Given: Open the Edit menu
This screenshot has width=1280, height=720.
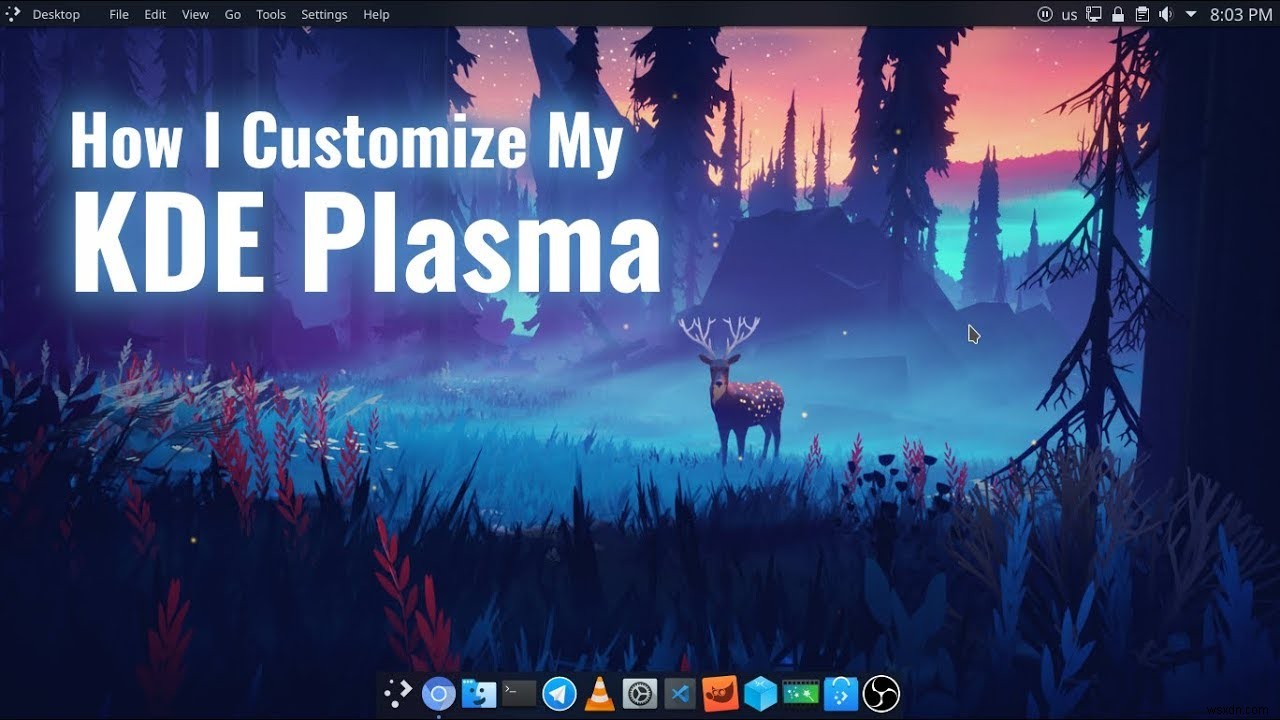Looking at the screenshot, I should pos(155,14).
